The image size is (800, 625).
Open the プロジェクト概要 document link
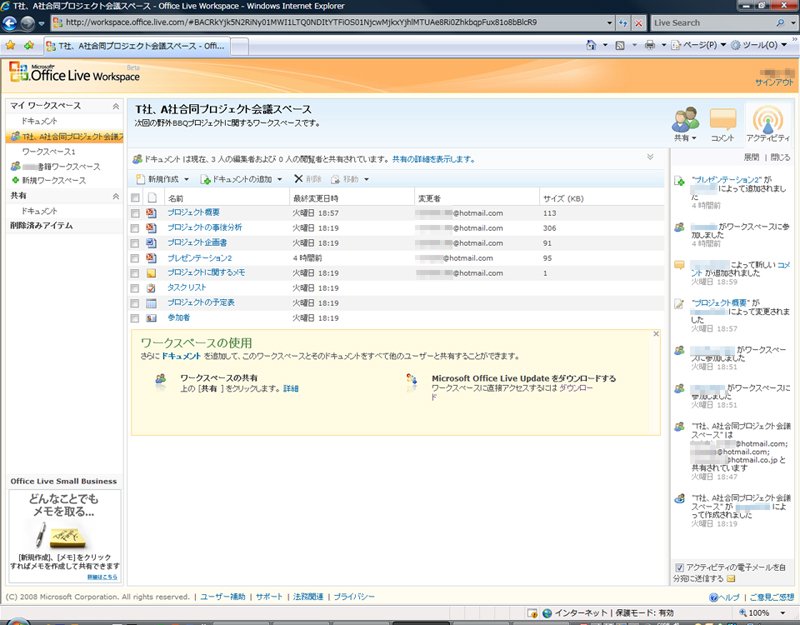click(x=194, y=213)
